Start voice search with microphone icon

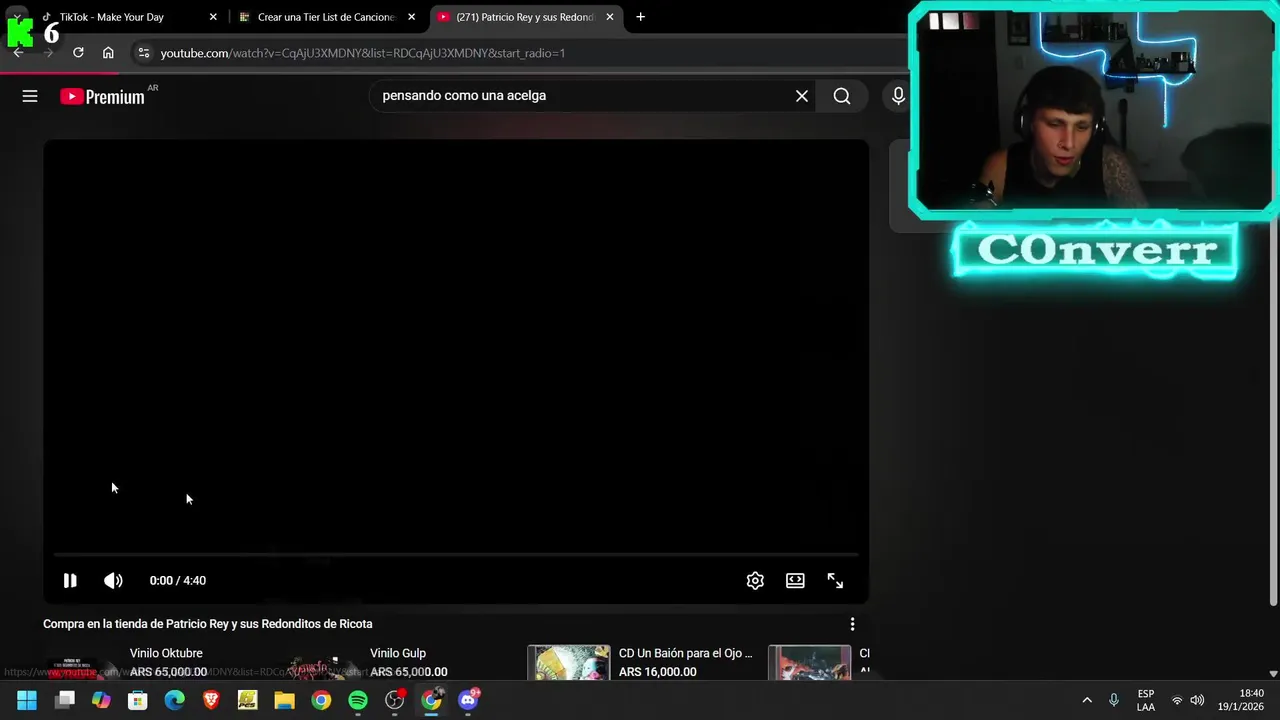(898, 96)
